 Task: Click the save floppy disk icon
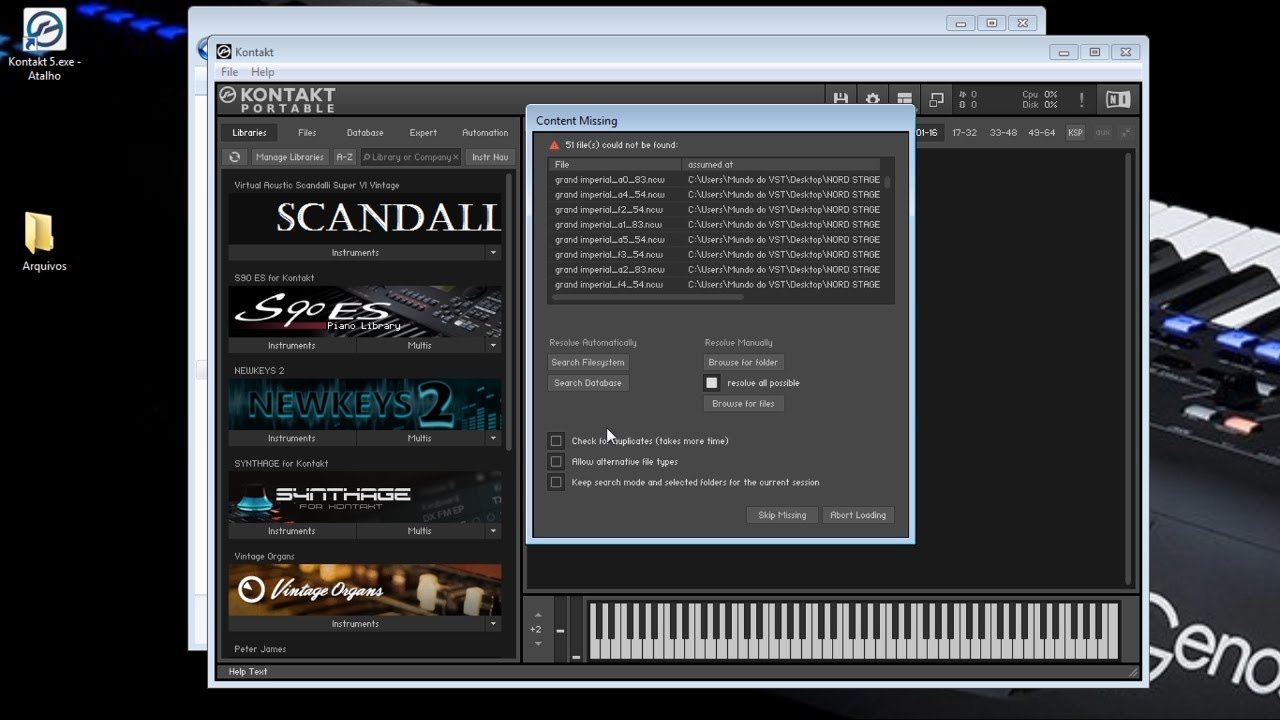click(x=841, y=99)
